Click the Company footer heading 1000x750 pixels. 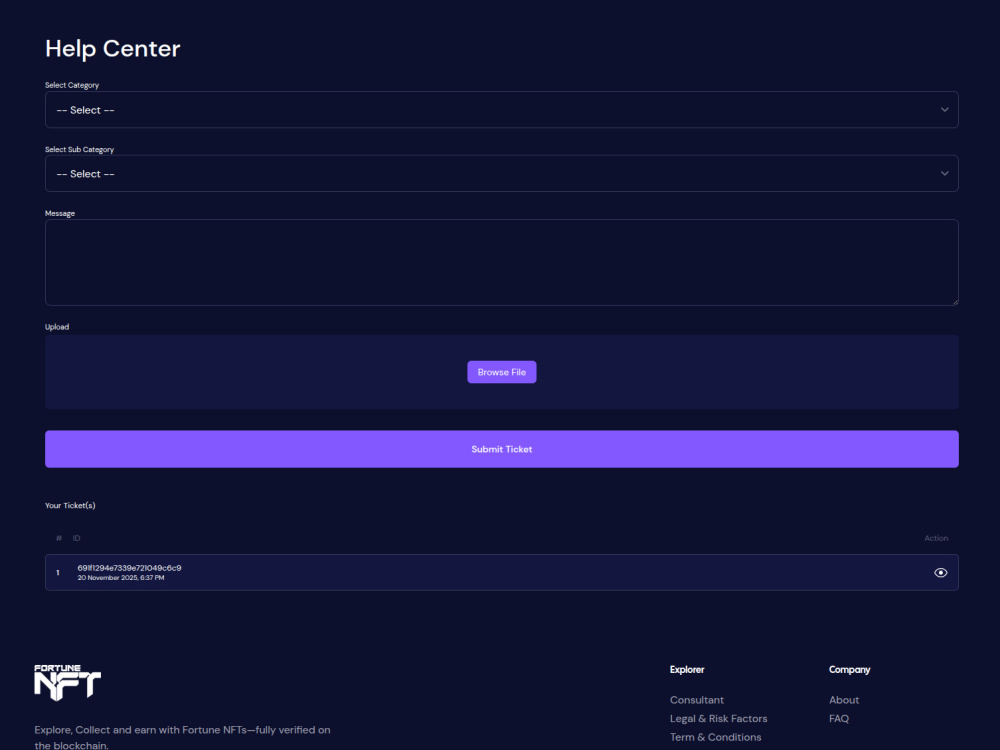[849, 670]
